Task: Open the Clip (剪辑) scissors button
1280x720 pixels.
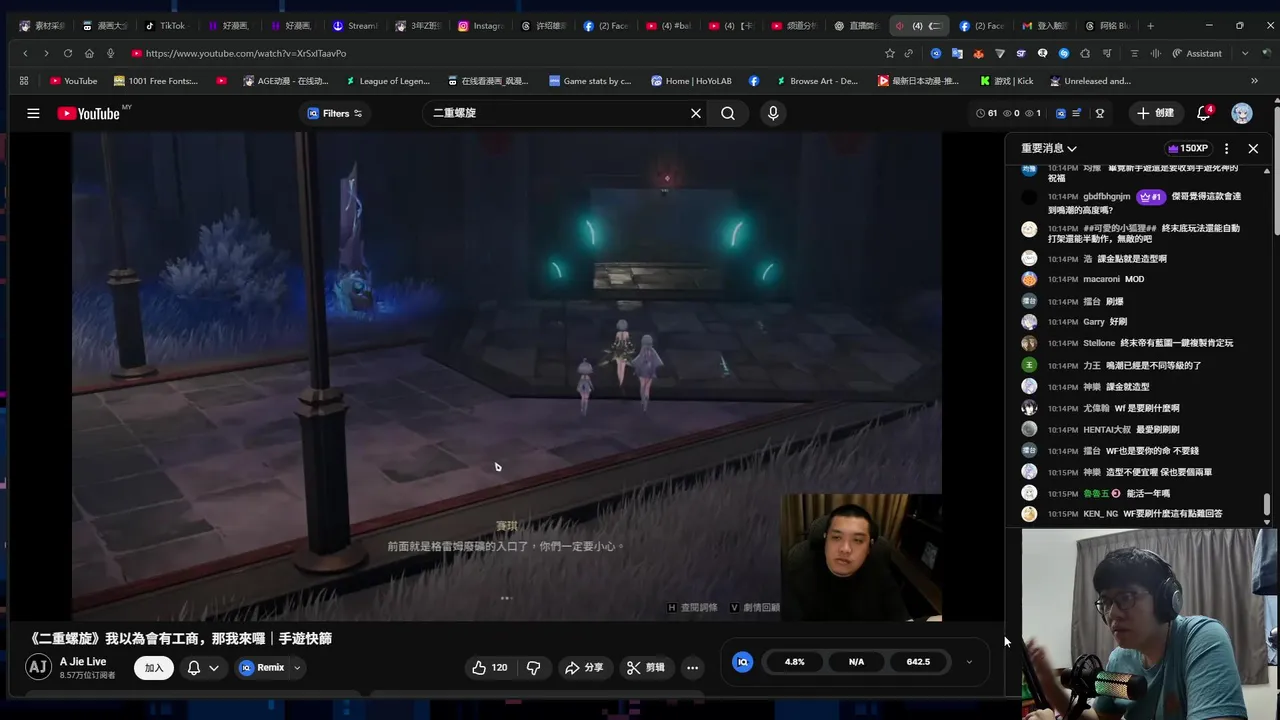Action: click(x=645, y=667)
